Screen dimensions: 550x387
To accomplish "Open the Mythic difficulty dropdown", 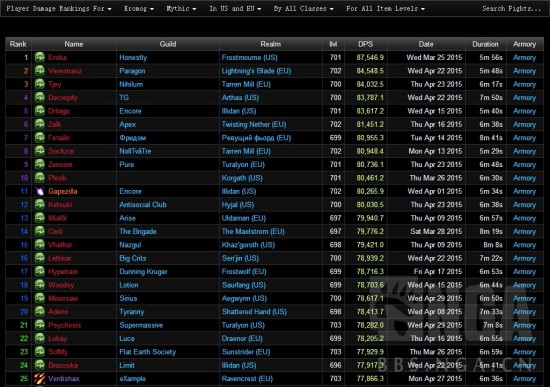I will tap(181, 8).
